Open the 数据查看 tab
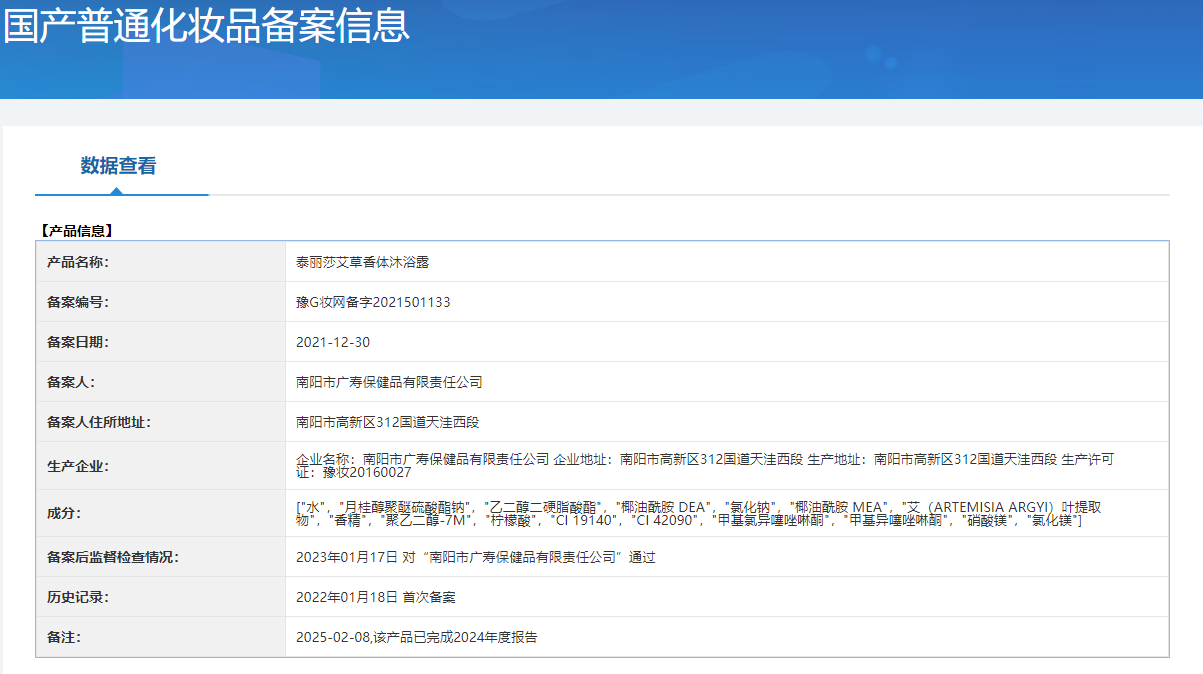 pyautogui.click(x=118, y=166)
